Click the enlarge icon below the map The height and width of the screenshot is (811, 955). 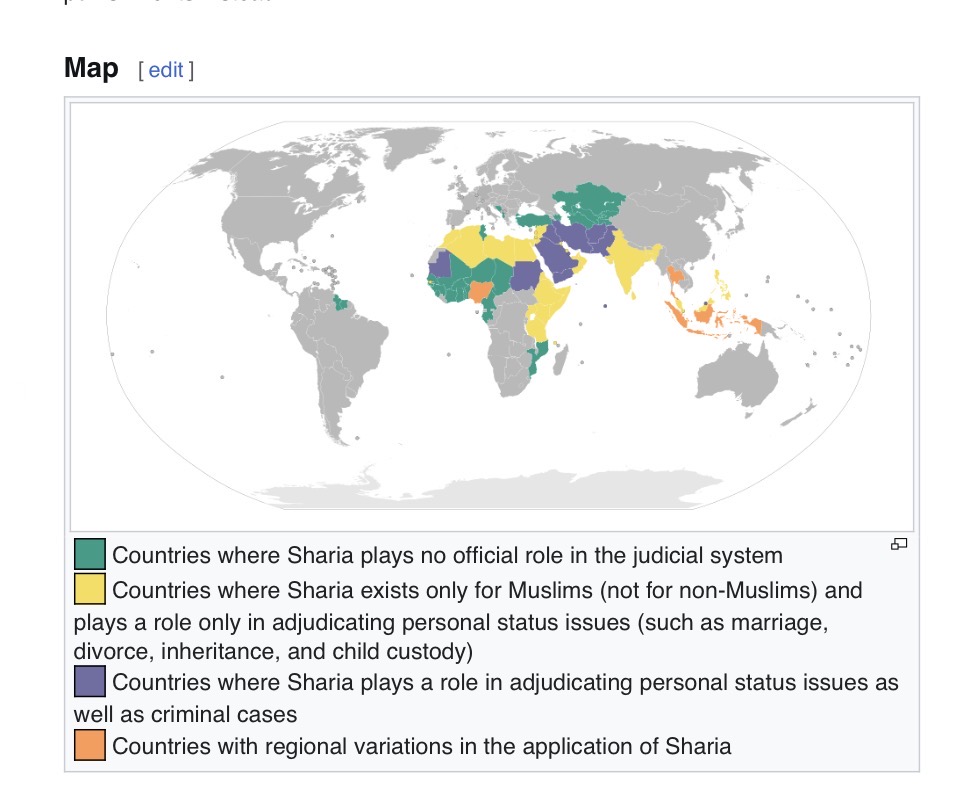coord(899,544)
